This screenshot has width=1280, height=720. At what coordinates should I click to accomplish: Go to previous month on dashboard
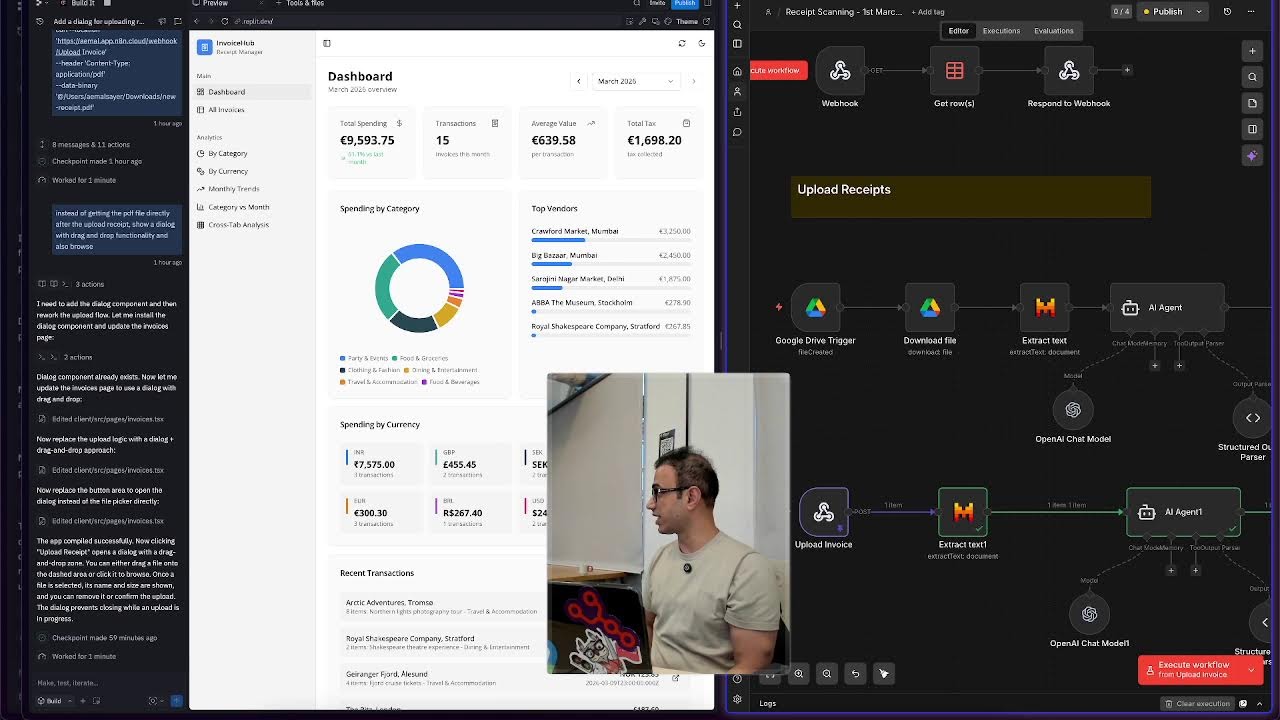pyautogui.click(x=578, y=81)
